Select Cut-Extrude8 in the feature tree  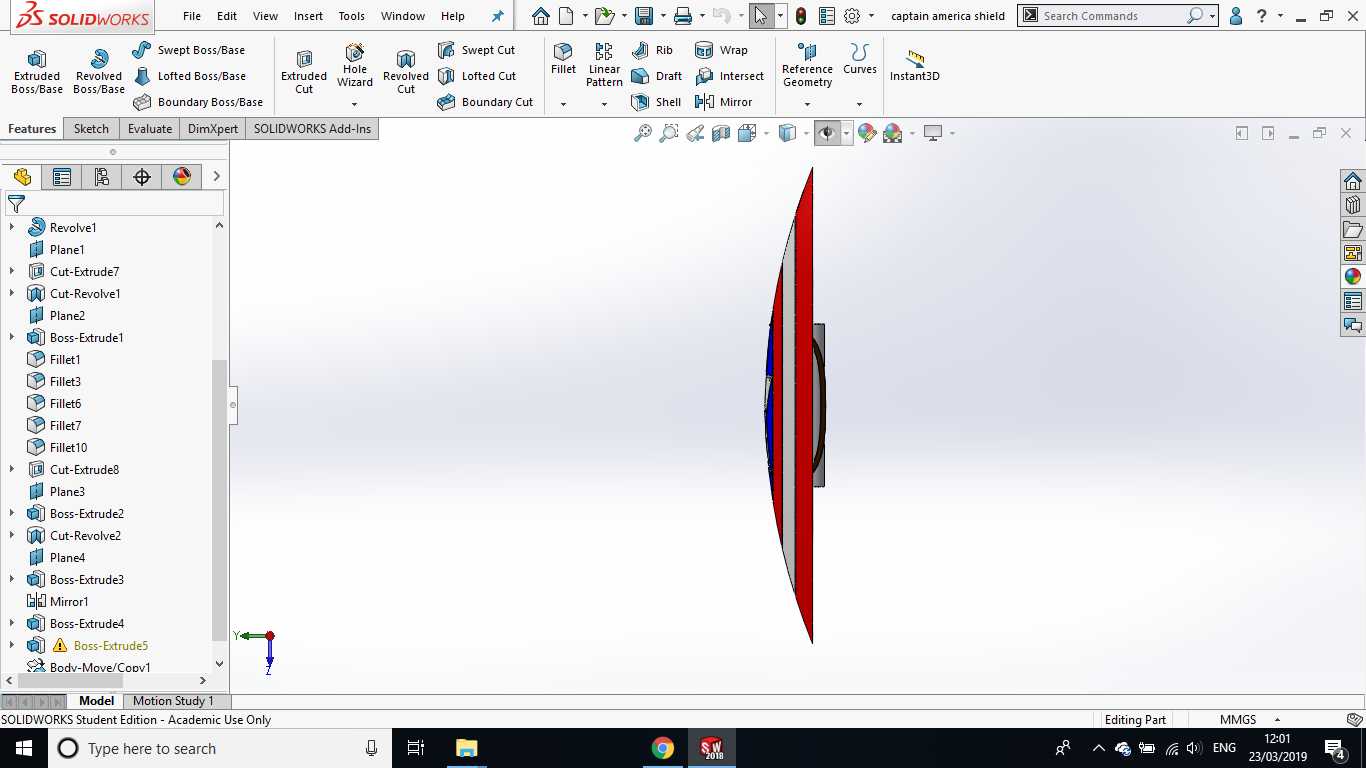tap(84, 469)
